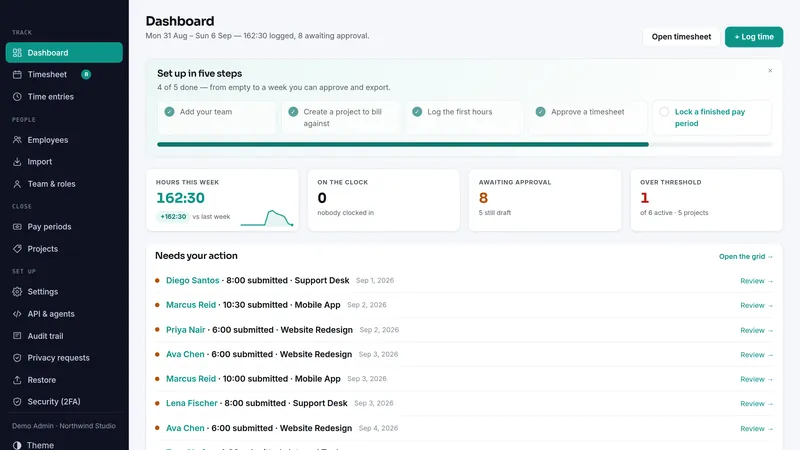Review Priya Nair Website Redesign entry
This screenshot has width=800, height=450.
[757, 330]
